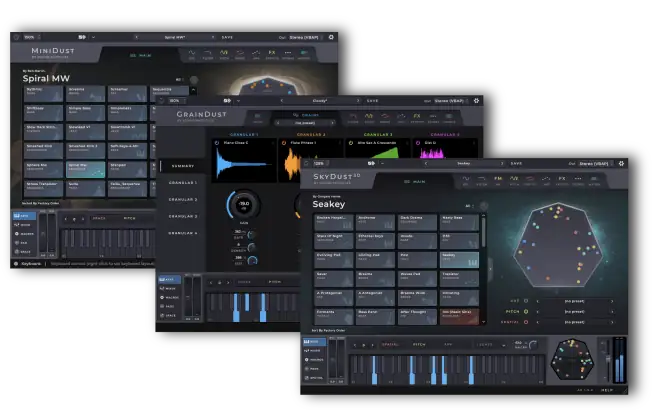Next ARP preset arrow in SkyDust
The width and height of the screenshot is (660, 410).
[612, 301]
